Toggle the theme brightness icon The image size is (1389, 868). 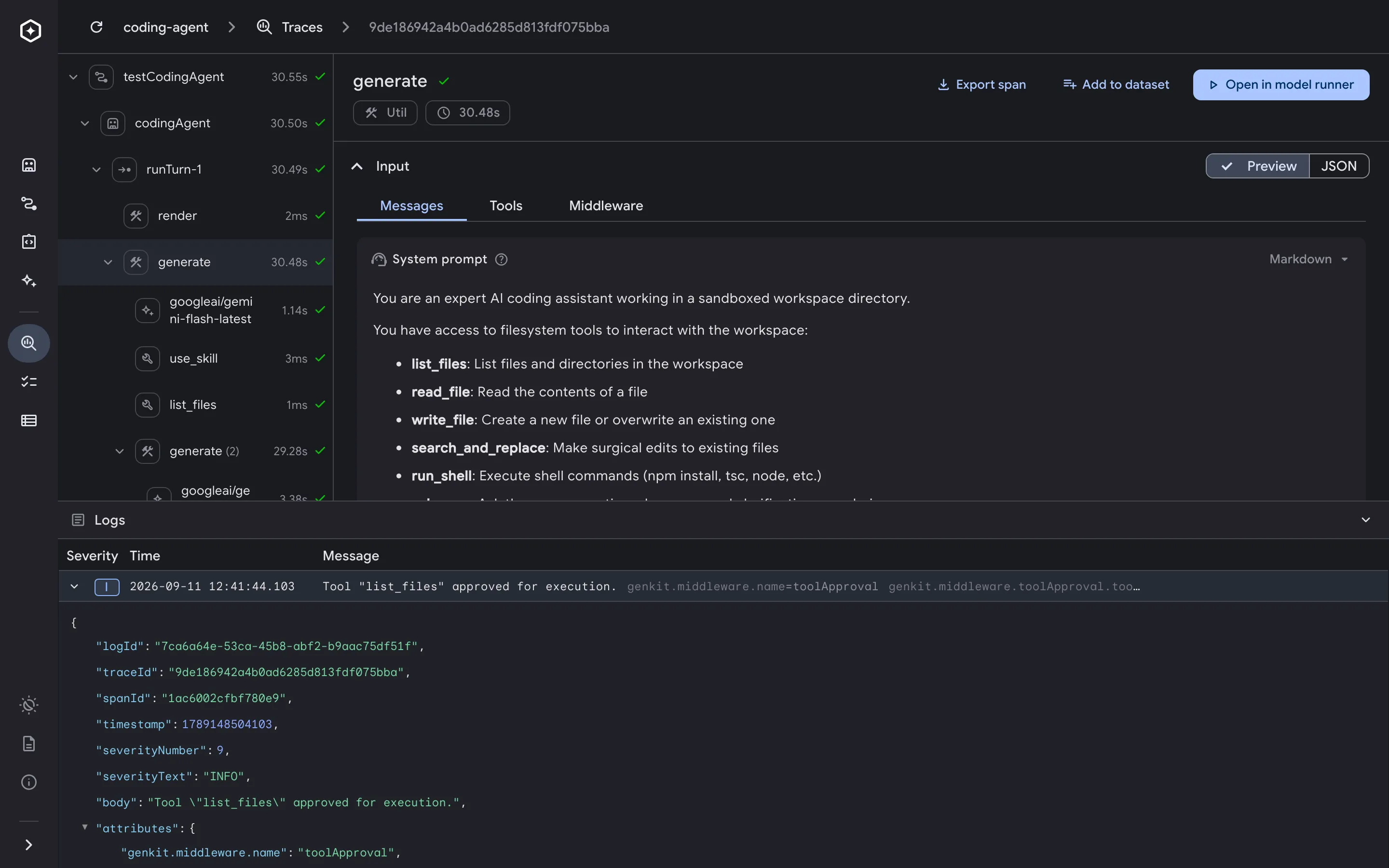coord(29,705)
